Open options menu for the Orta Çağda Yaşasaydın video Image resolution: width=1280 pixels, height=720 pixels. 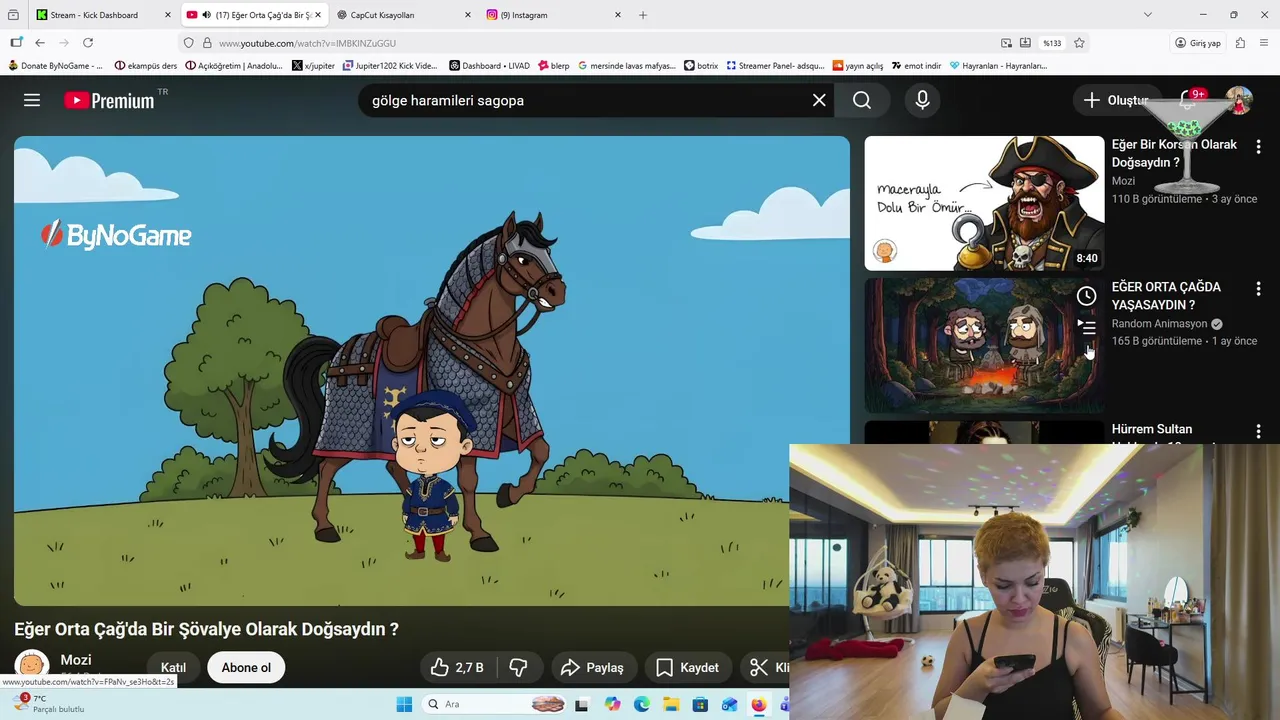point(1258,289)
